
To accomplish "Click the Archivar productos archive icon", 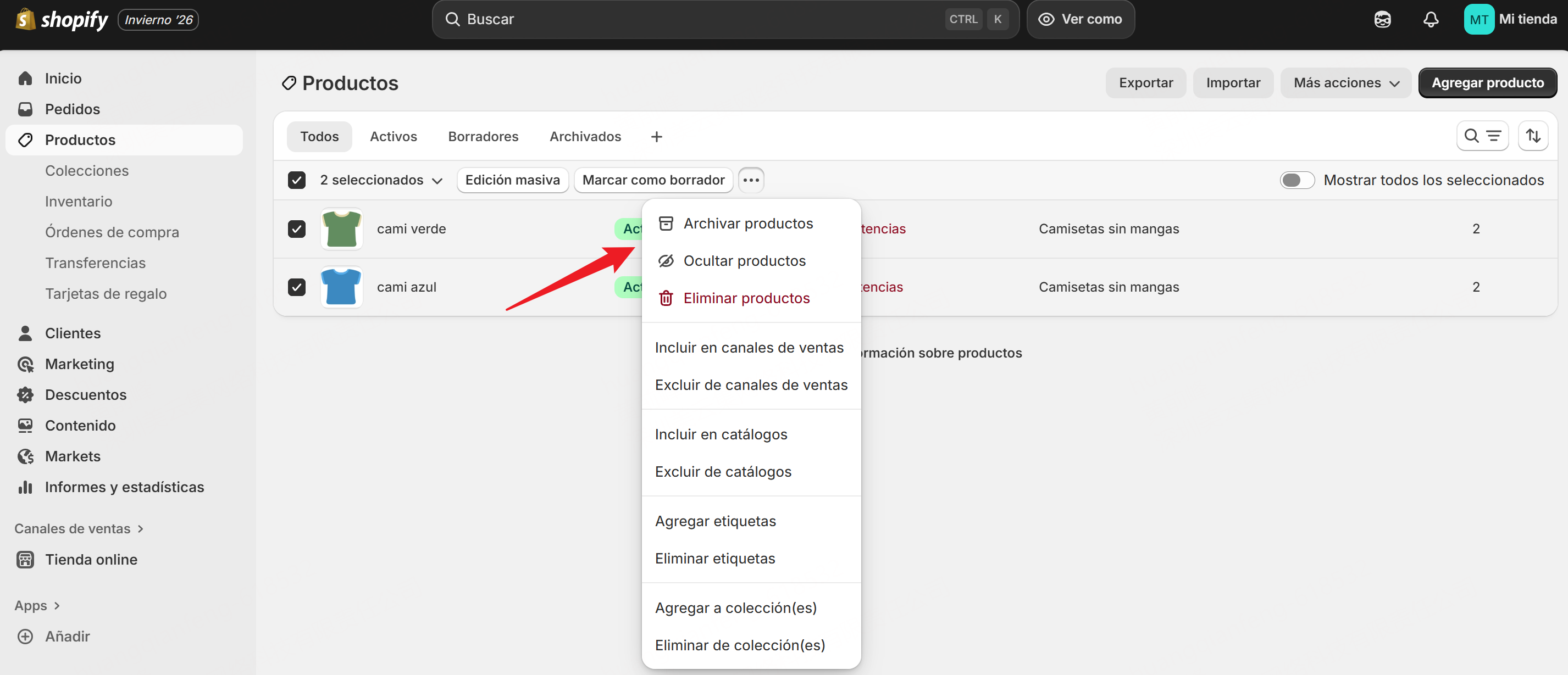I will tap(666, 222).
